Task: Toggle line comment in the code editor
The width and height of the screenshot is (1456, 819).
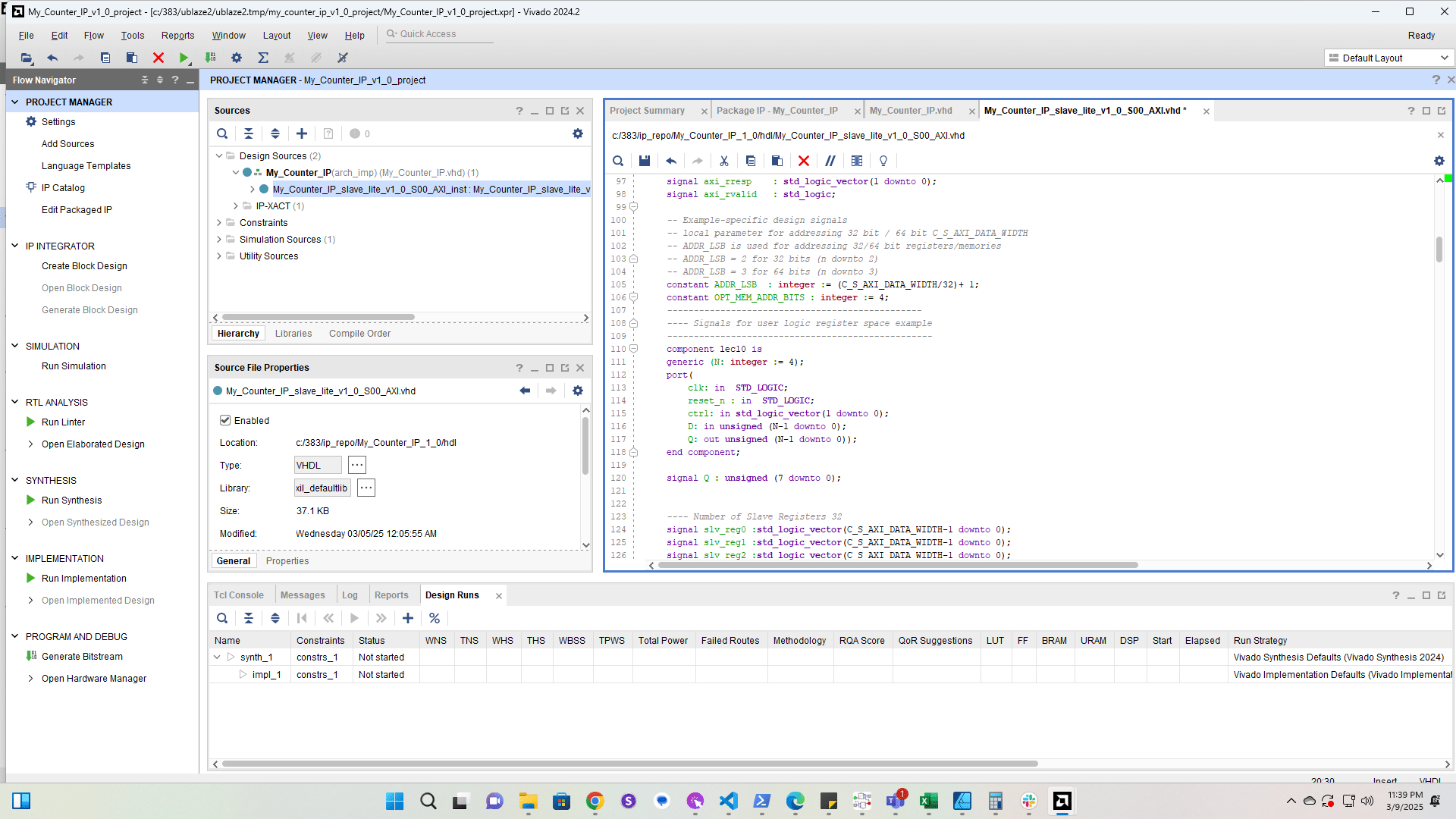Action: coord(830,161)
